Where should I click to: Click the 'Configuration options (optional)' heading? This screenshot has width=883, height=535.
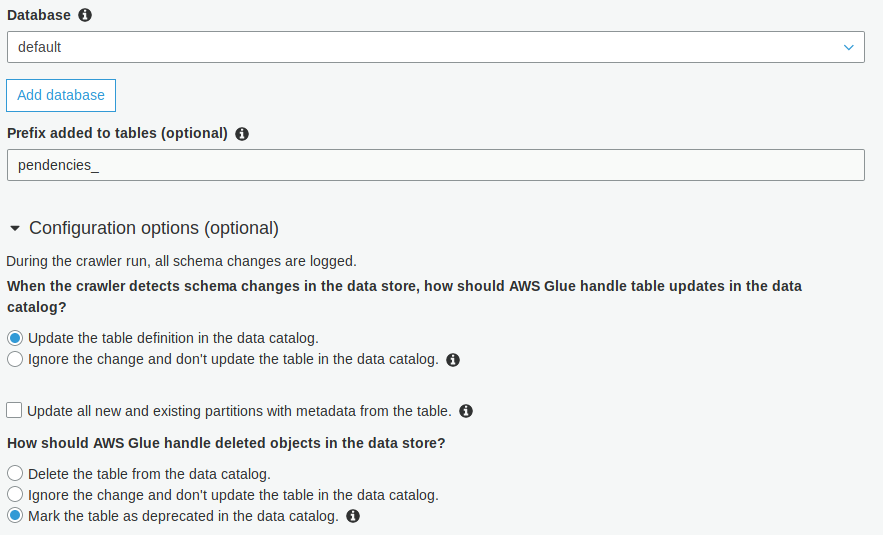point(153,228)
